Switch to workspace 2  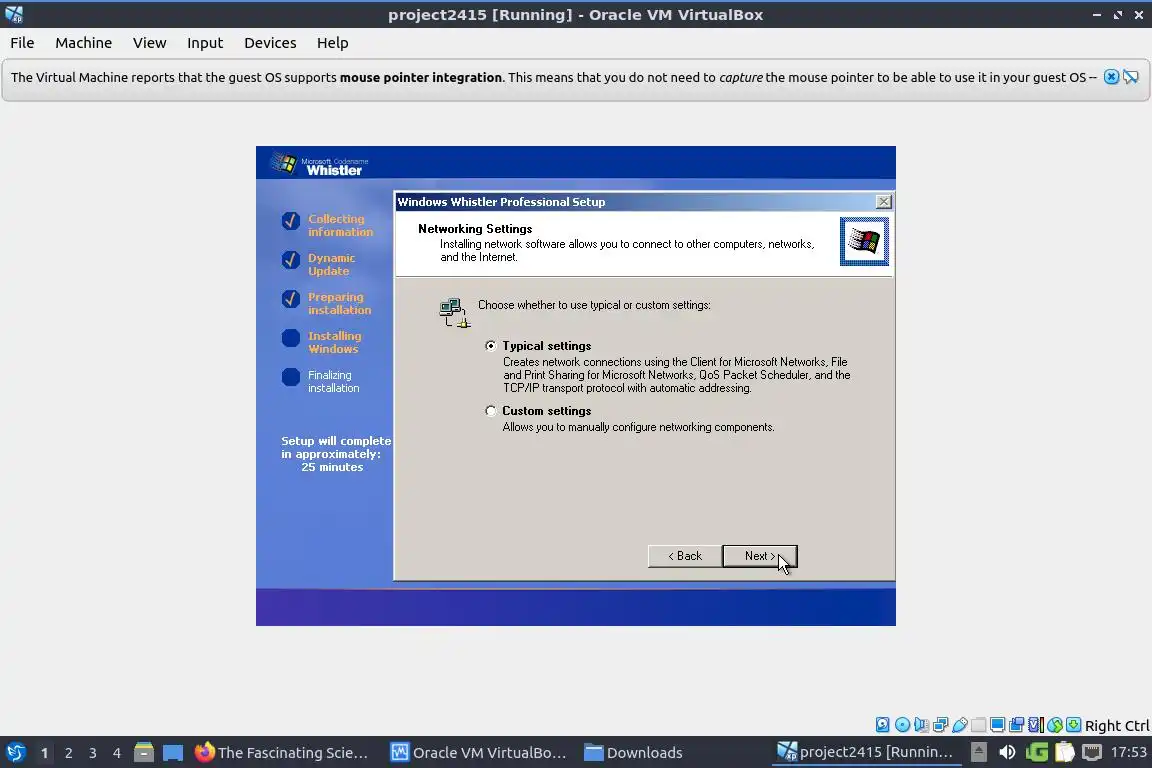(x=68, y=753)
